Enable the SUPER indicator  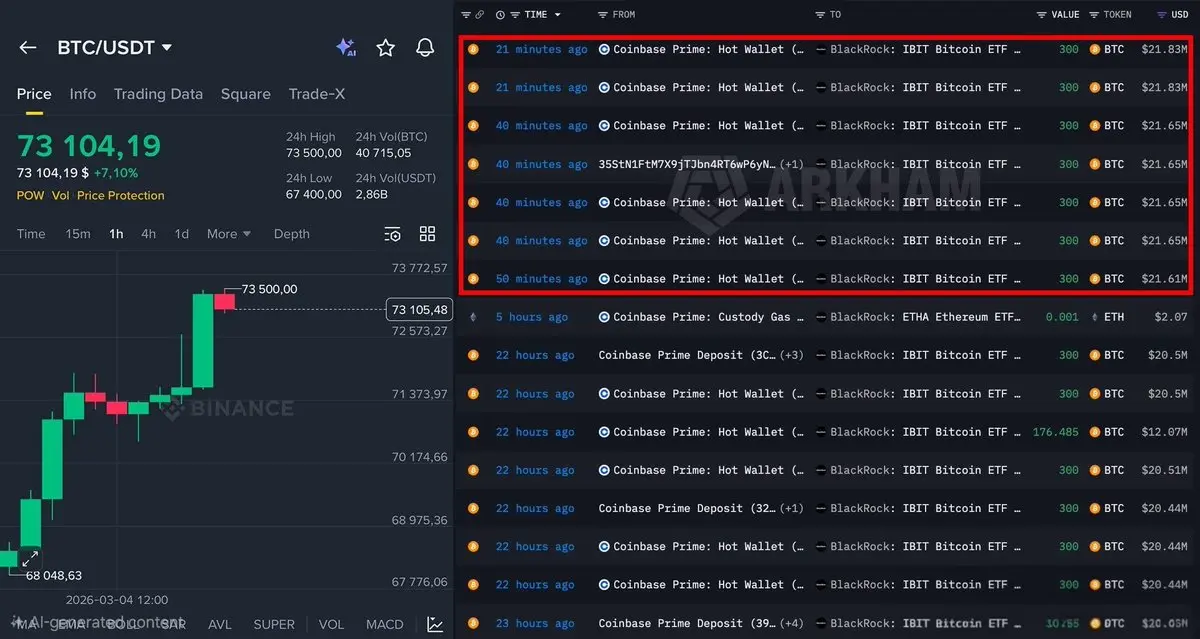(274, 624)
